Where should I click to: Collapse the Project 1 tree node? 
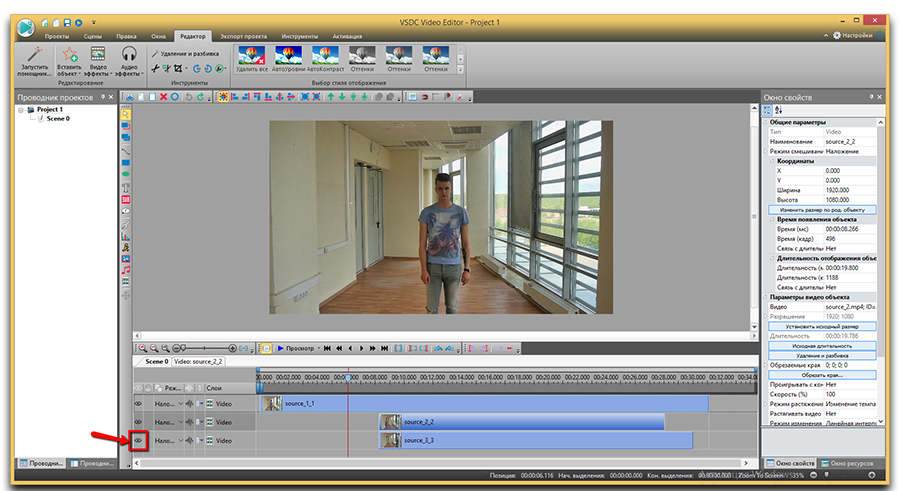(21, 110)
